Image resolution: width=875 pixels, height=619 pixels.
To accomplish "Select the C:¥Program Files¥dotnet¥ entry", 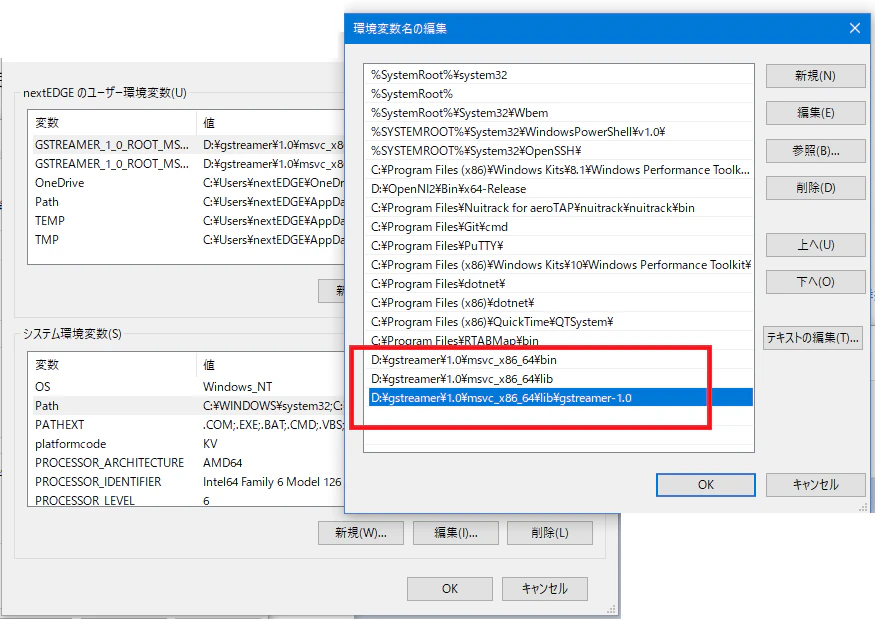I will [x=558, y=284].
